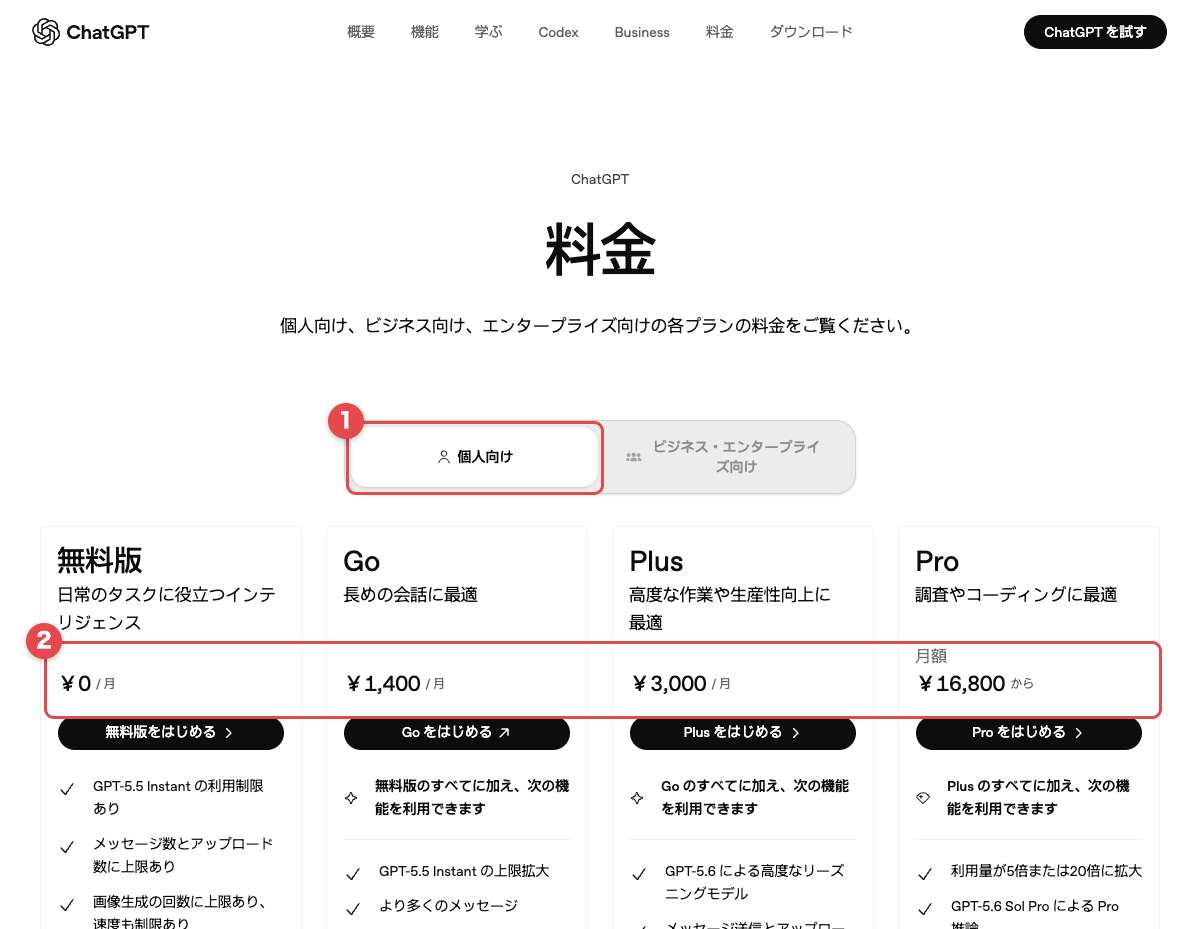Click the ¥3,000 price

click(x=669, y=684)
